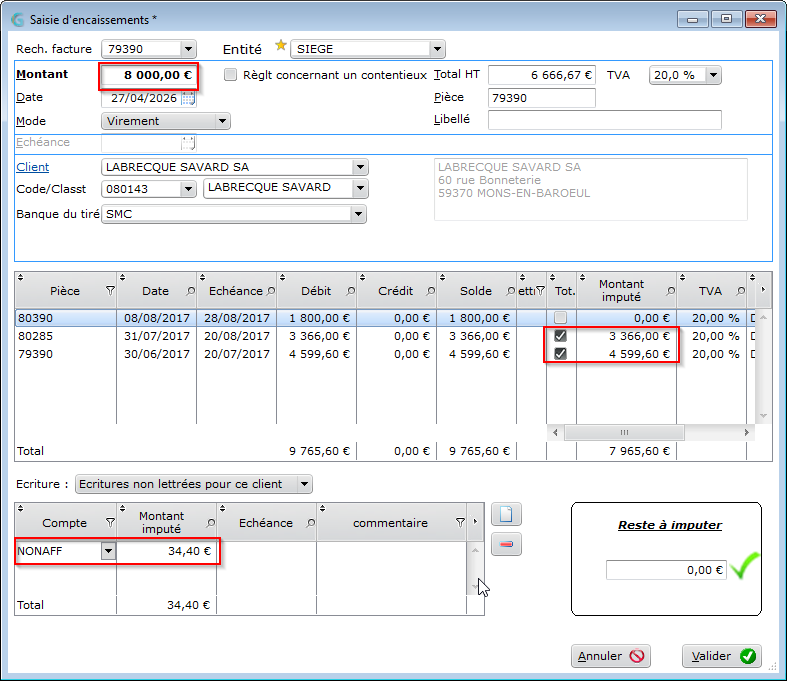Open the Rech. facture dropdown
The height and width of the screenshot is (681, 787).
[x=188, y=49]
